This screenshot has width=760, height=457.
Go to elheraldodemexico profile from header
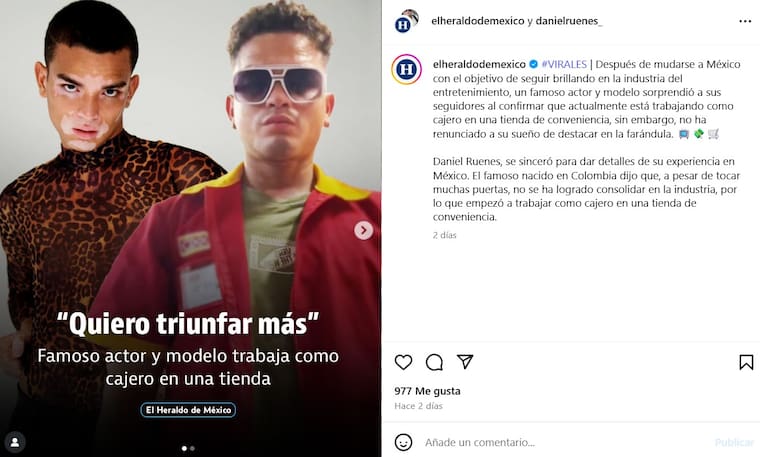pyautogui.click(x=478, y=21)
